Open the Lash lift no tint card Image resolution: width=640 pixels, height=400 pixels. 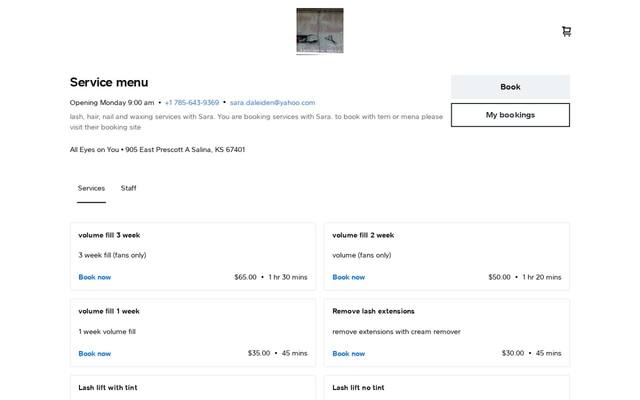pos(447,388)
